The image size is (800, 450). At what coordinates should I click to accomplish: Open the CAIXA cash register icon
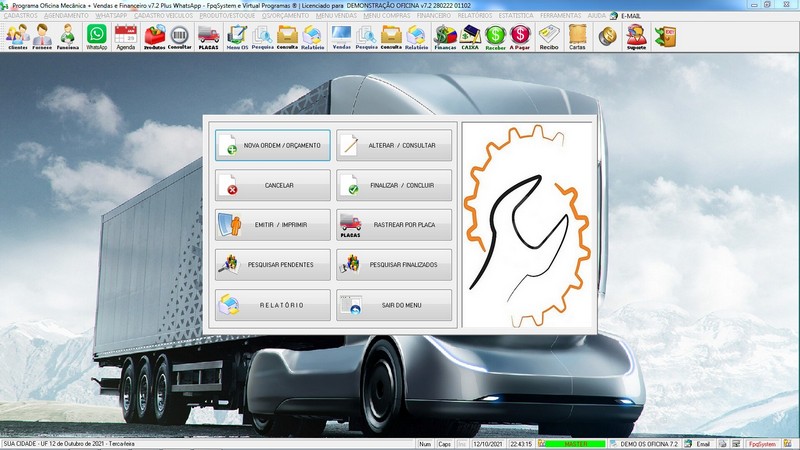pos(470,37)
